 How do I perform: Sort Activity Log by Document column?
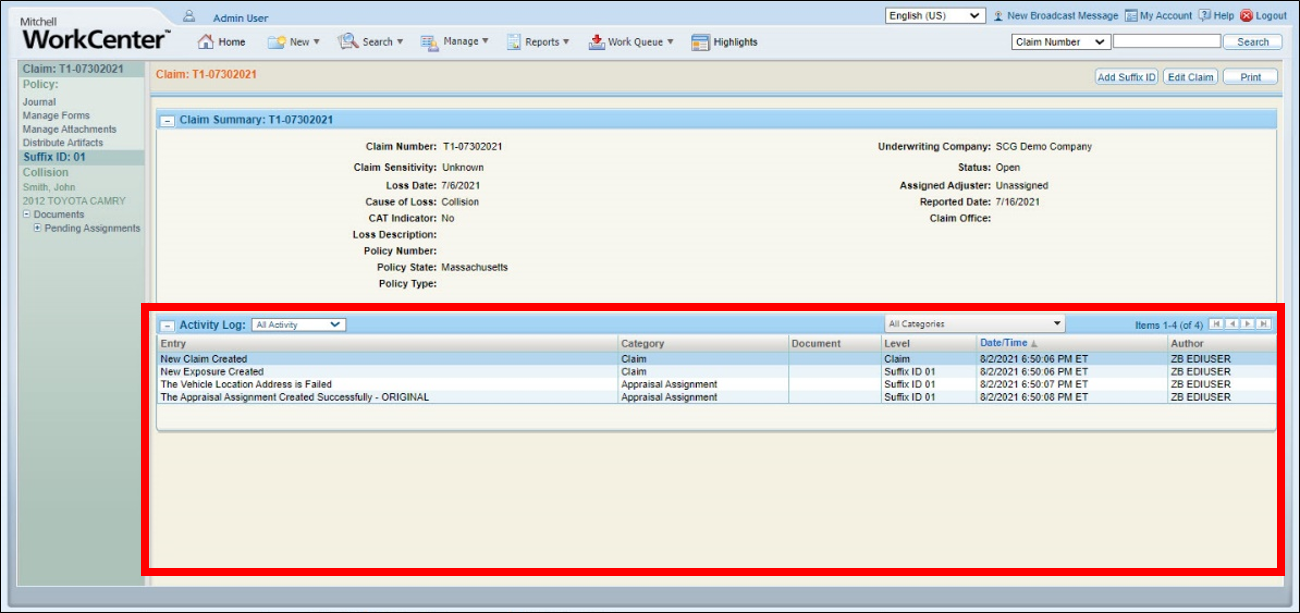click(x=834, y=343)
